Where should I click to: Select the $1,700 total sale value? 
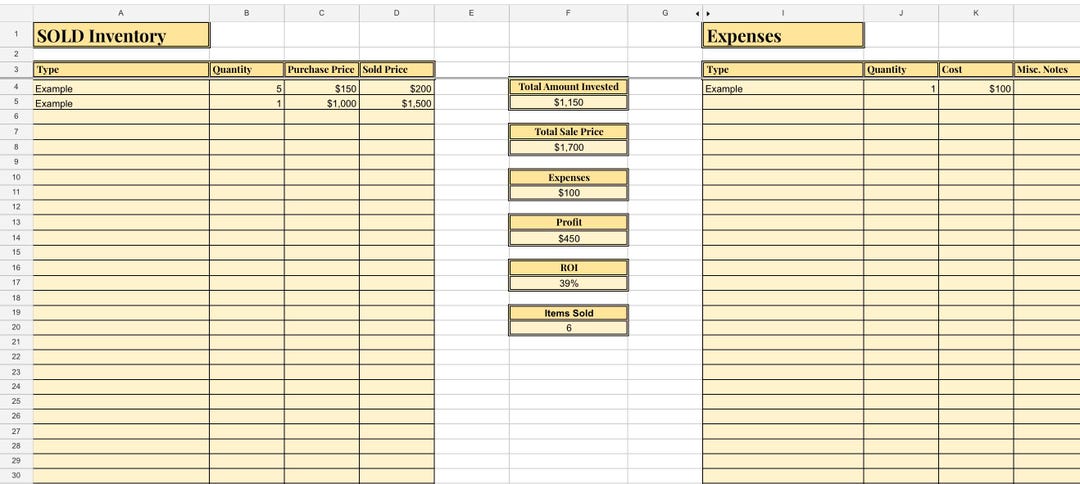568,147
